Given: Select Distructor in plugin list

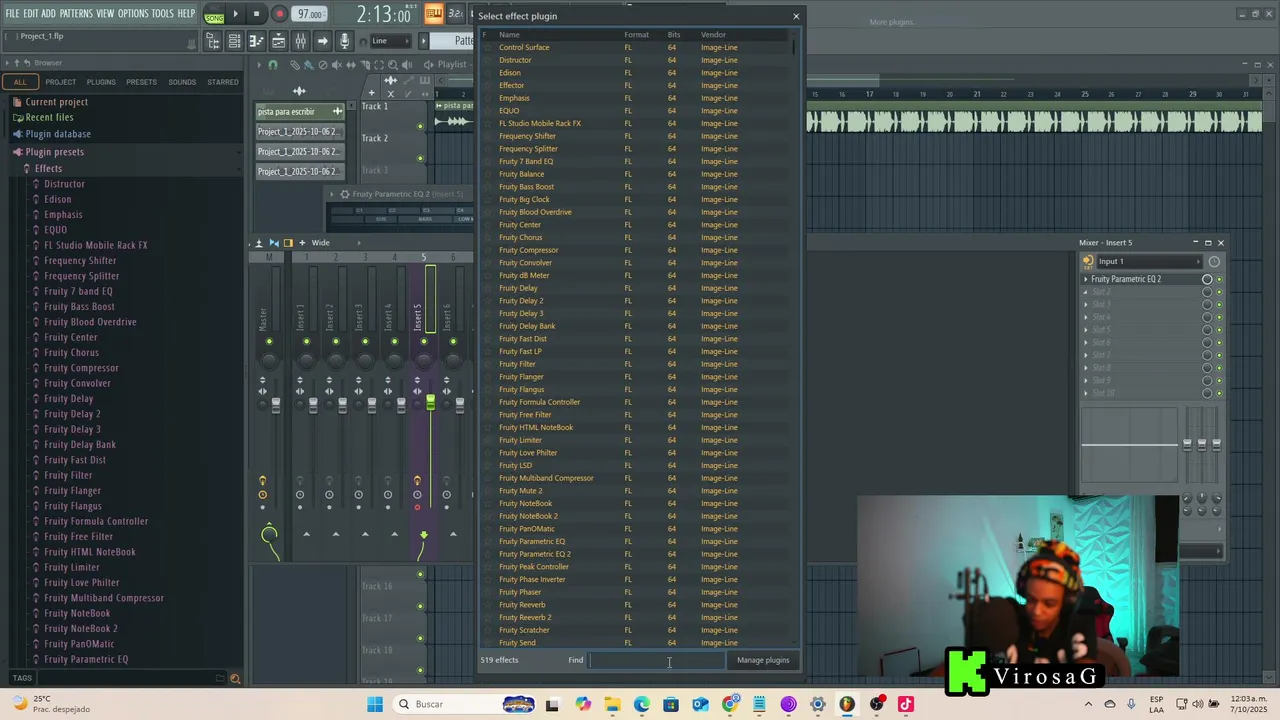Looking at the screenshot, I should (x=515, y=60).
